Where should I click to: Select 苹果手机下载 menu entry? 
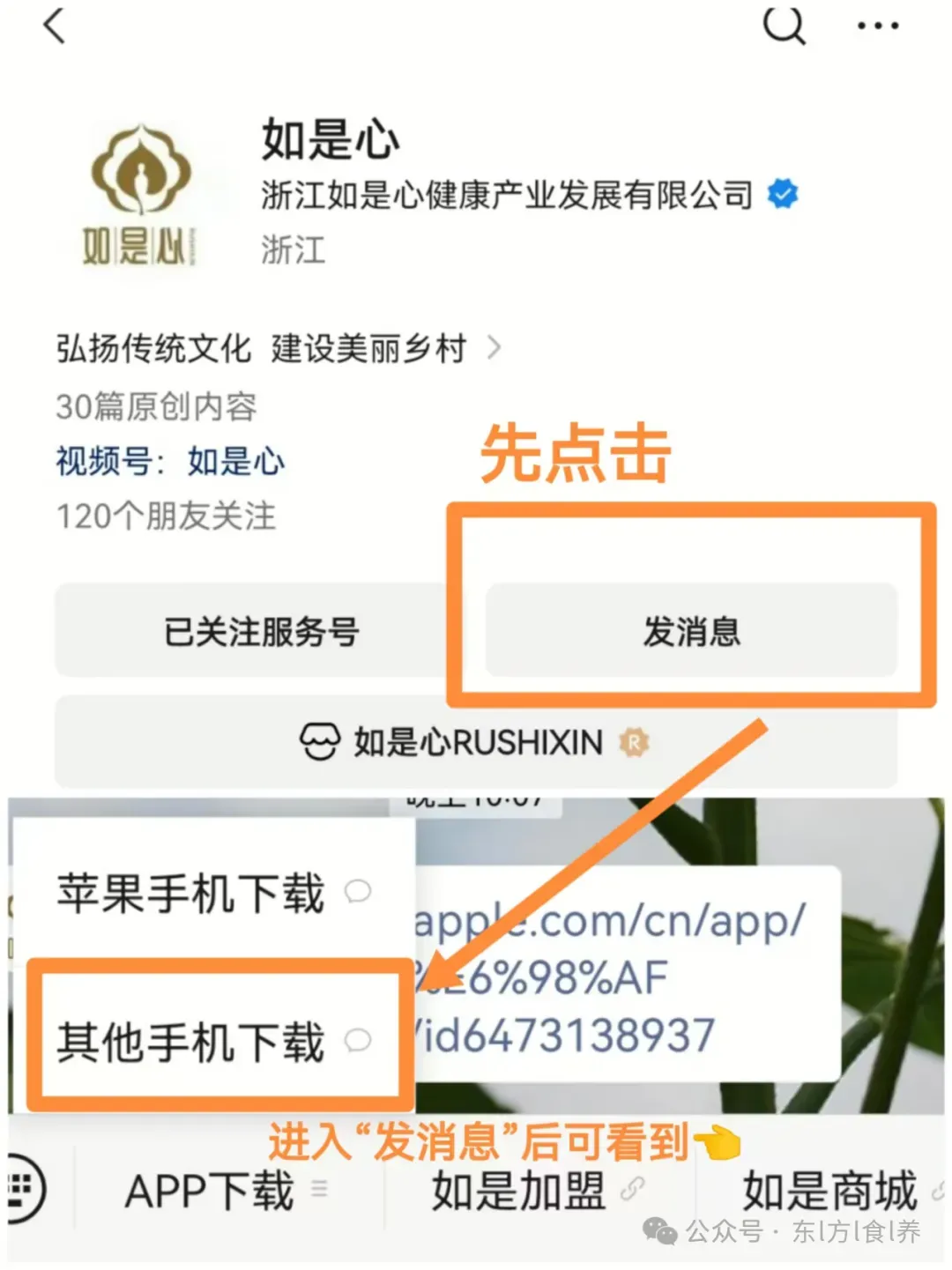tap(213, 892)
